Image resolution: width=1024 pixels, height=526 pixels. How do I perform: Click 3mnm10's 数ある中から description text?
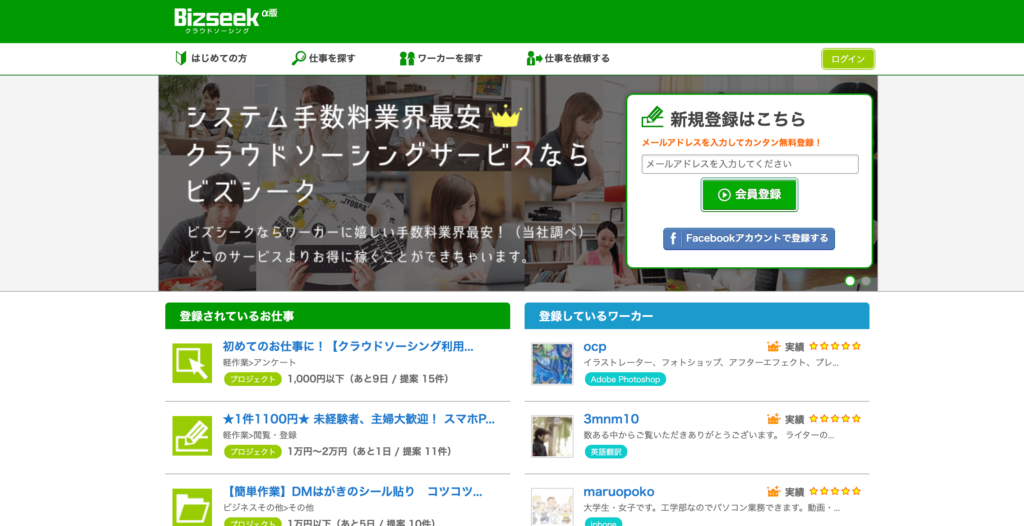709,435
